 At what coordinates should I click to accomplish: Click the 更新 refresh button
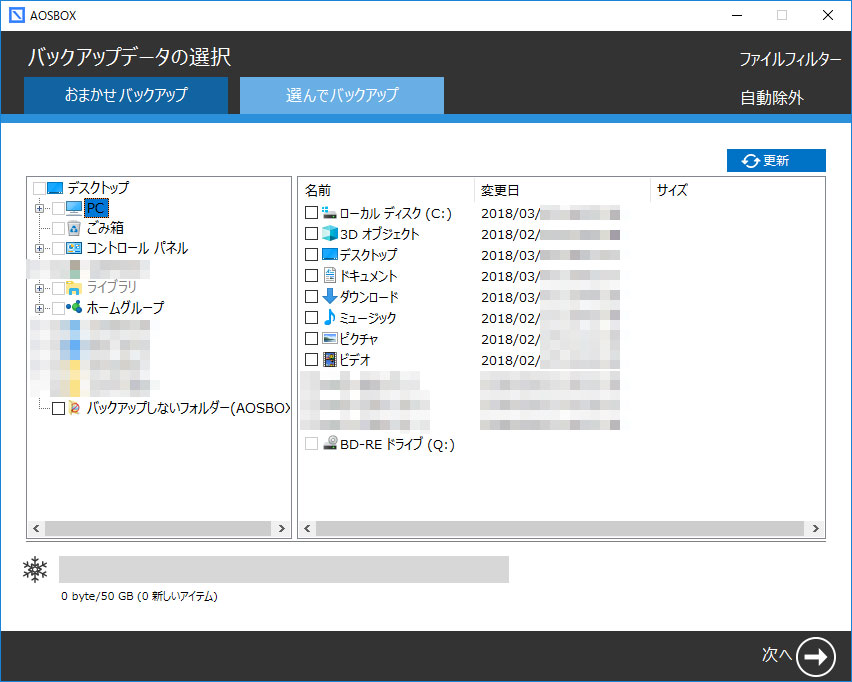pyautogui.click(x=776, y=160)
